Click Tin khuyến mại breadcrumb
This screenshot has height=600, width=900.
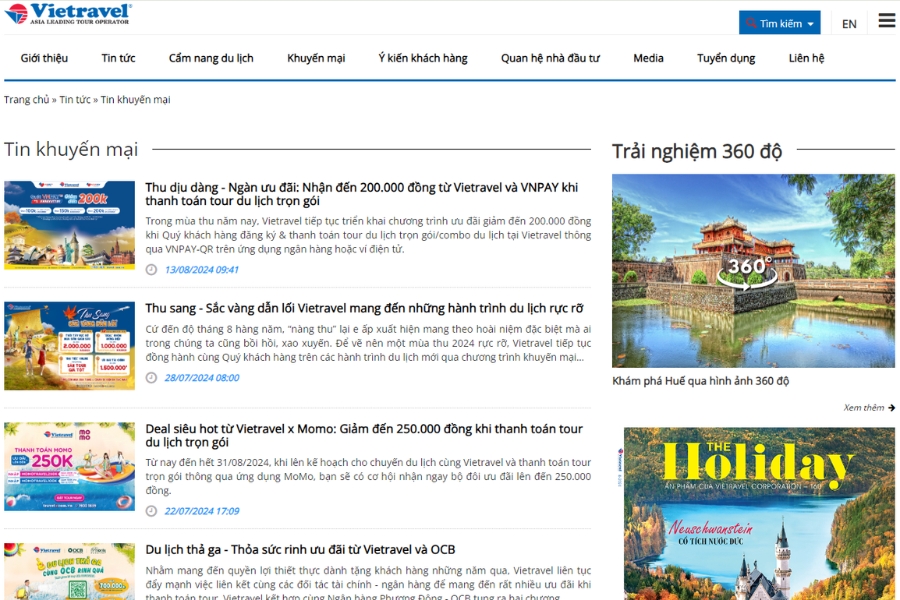pyautogui.click(x=135, y=99)
